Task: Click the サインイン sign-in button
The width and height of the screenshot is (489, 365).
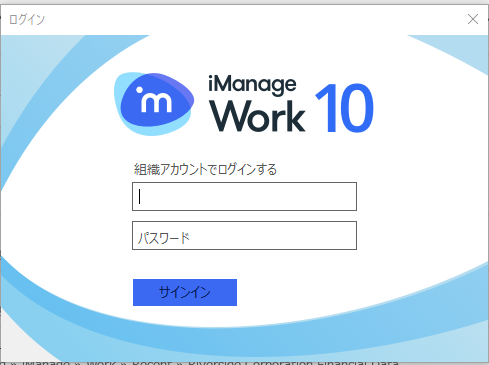Action: 185,292
